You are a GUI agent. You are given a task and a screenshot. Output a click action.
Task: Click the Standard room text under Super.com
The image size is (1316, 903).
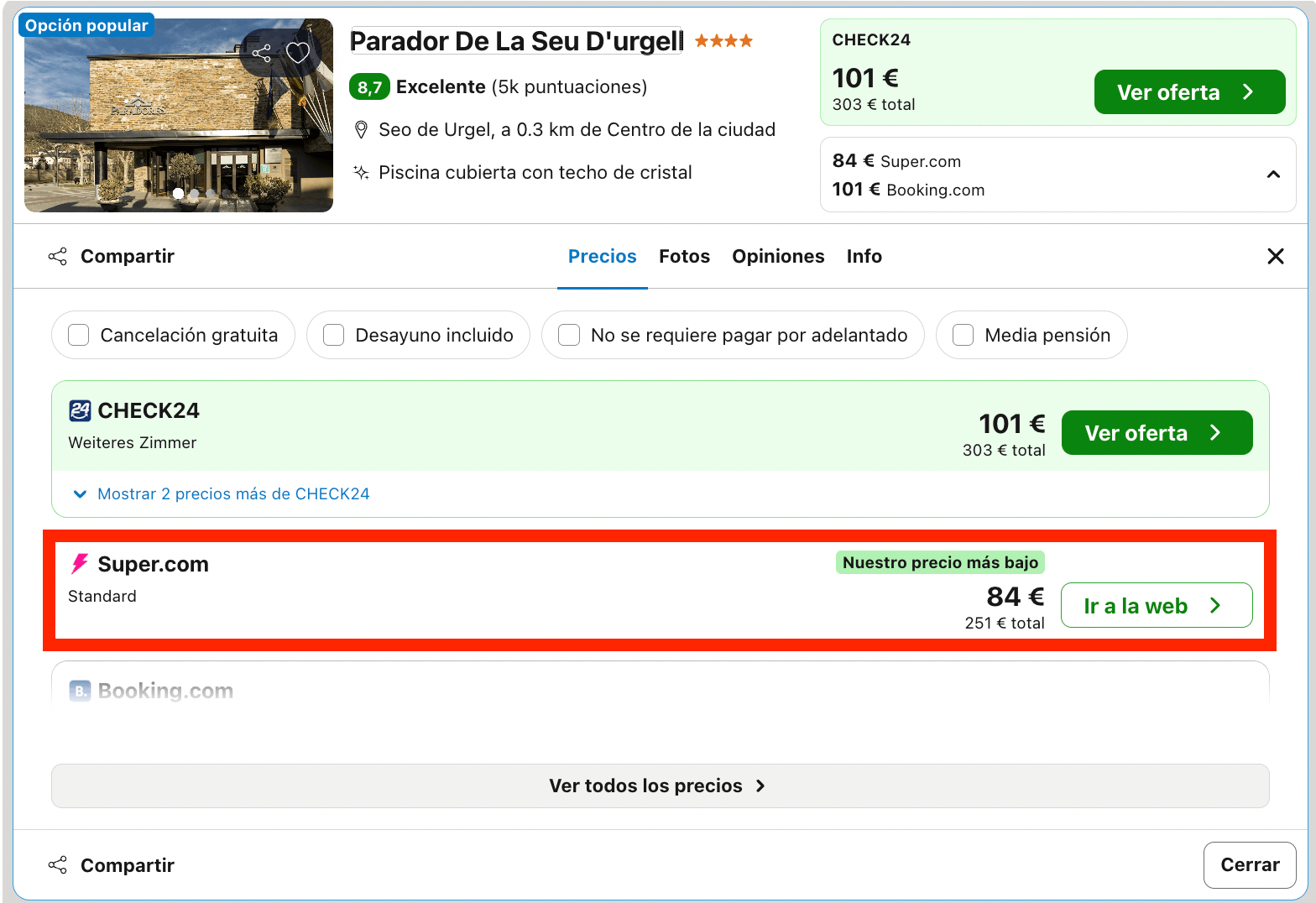pos(102,597)
